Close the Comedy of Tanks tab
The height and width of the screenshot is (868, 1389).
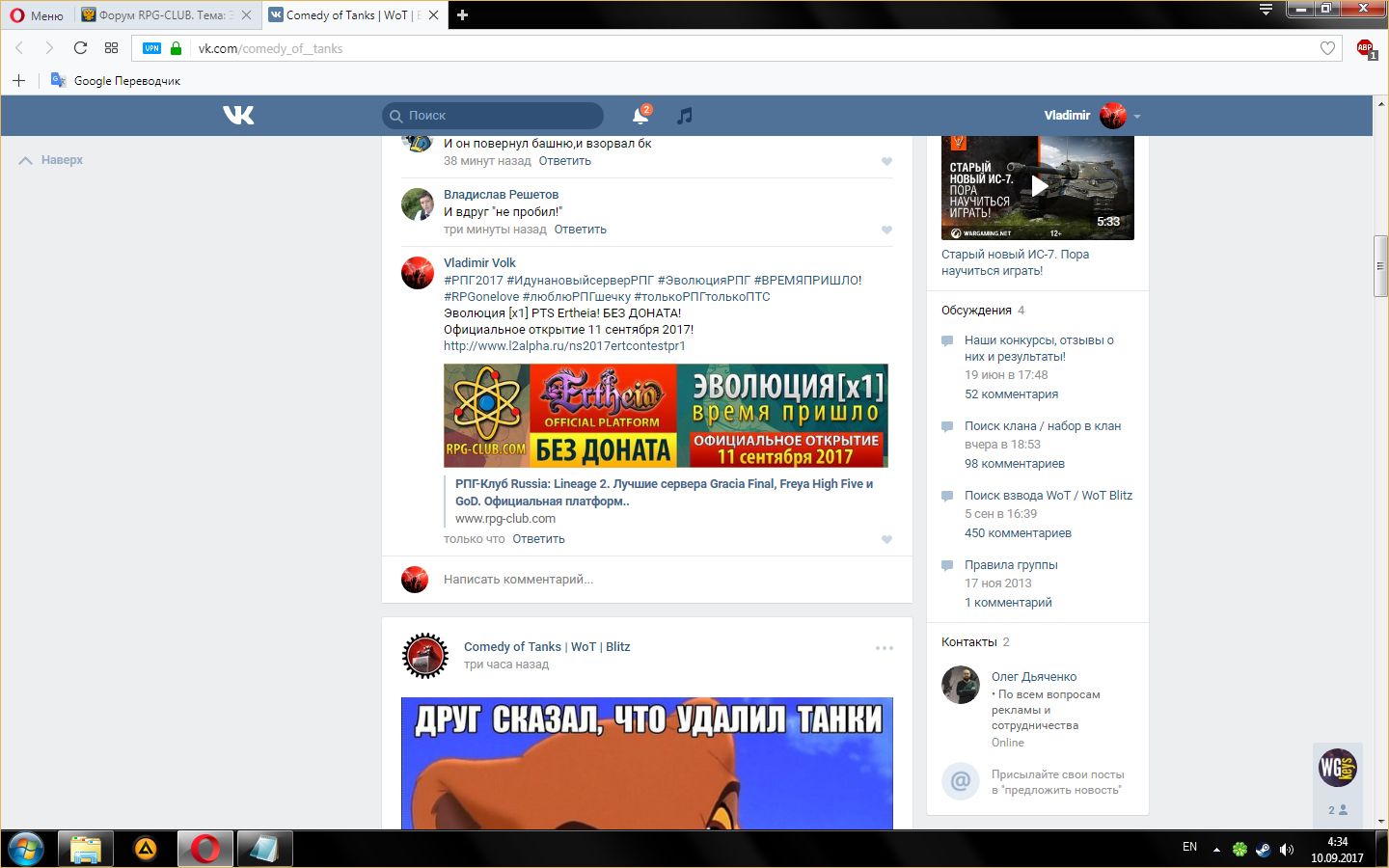[434, 15]
